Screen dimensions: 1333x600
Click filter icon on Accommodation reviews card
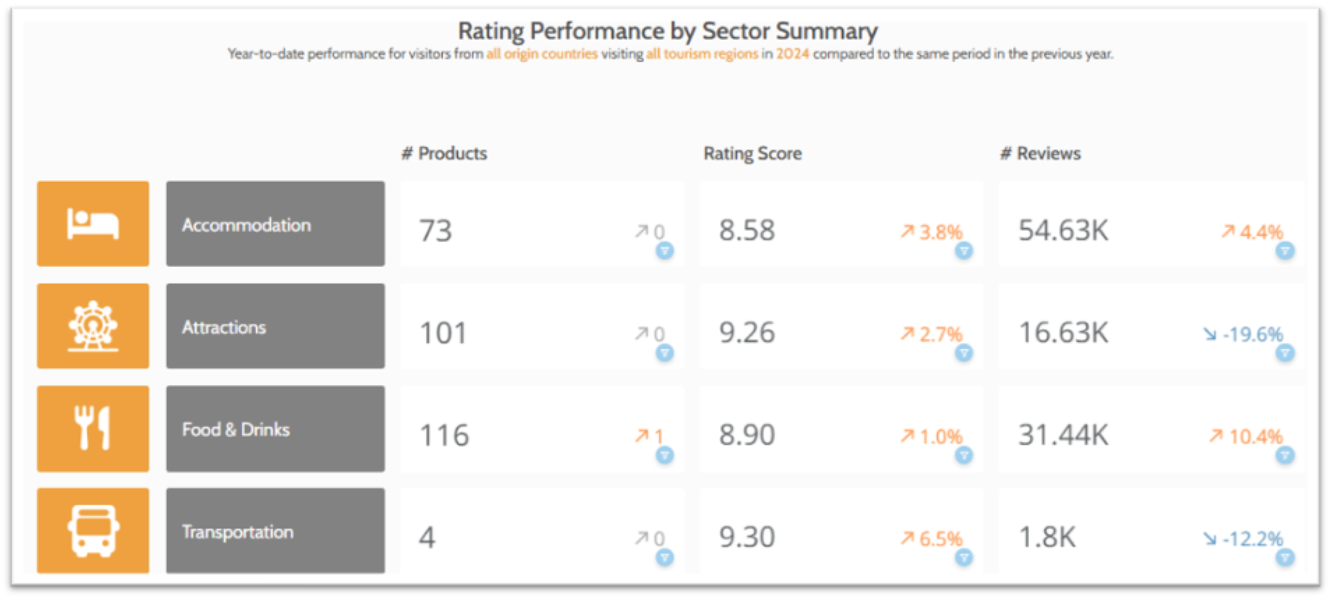tap(1285, 251)
